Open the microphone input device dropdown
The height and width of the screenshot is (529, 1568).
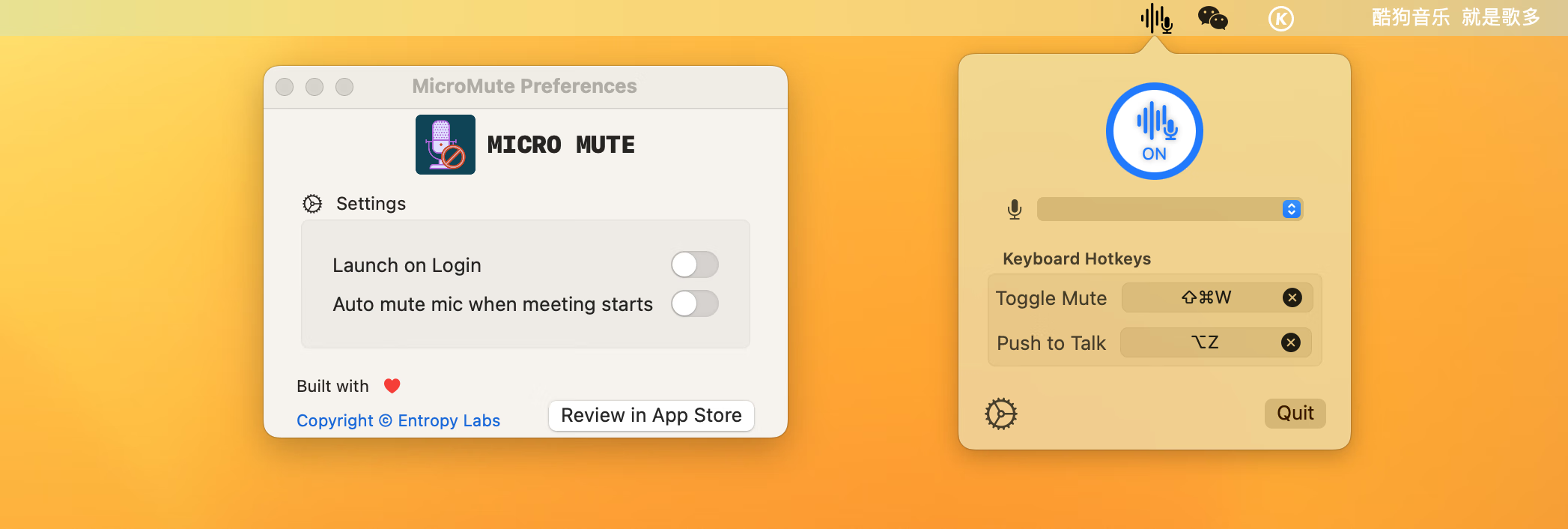[1161, 209]
